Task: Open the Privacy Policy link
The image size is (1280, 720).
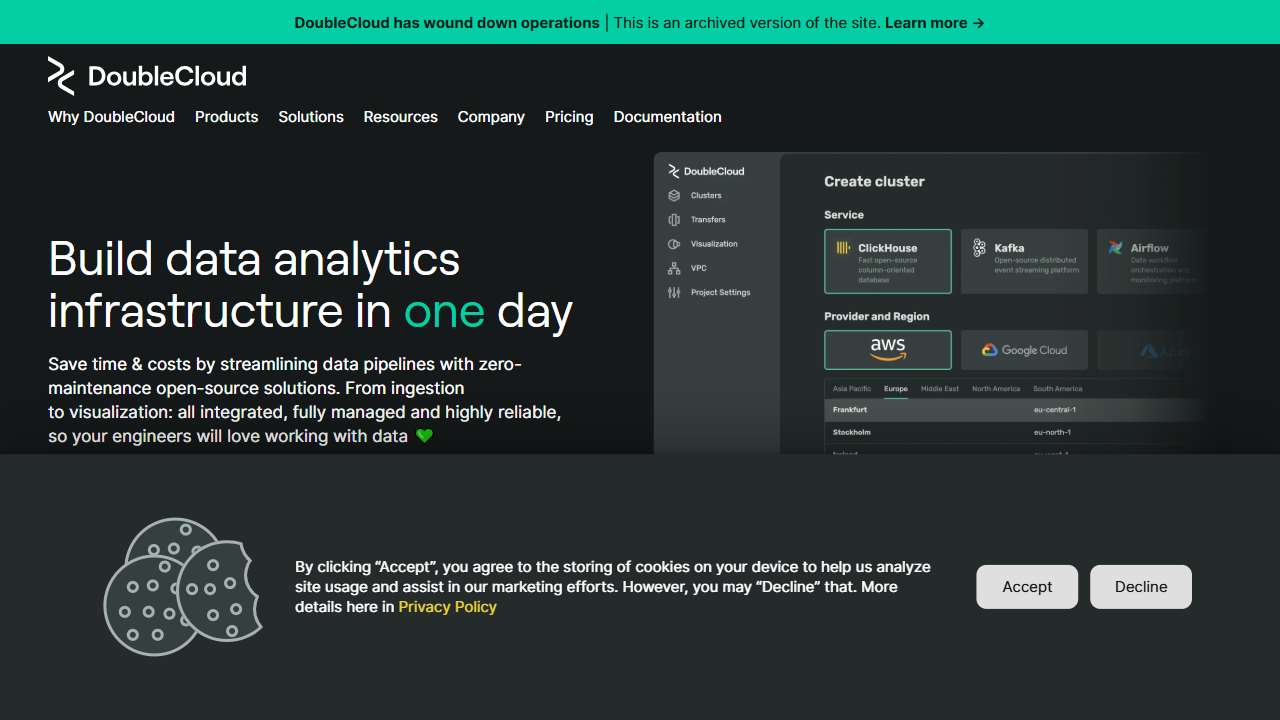Action: click(447, 607)
